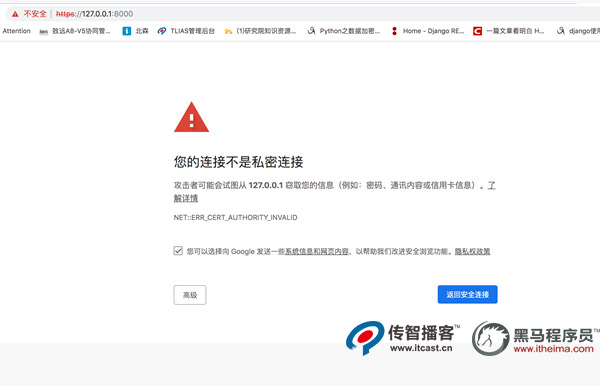Click the 不安全 security label

(x=35, y=14)
